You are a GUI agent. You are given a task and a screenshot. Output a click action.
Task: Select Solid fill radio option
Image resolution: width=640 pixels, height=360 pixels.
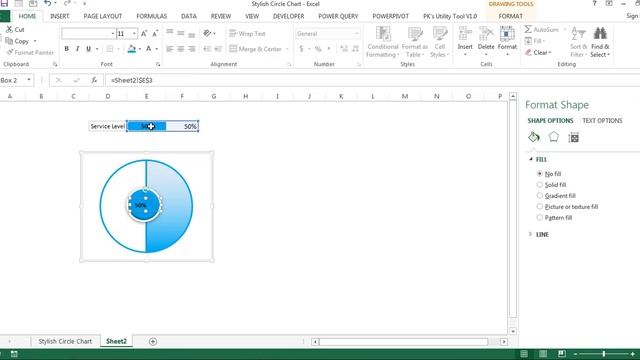point(540,184)
